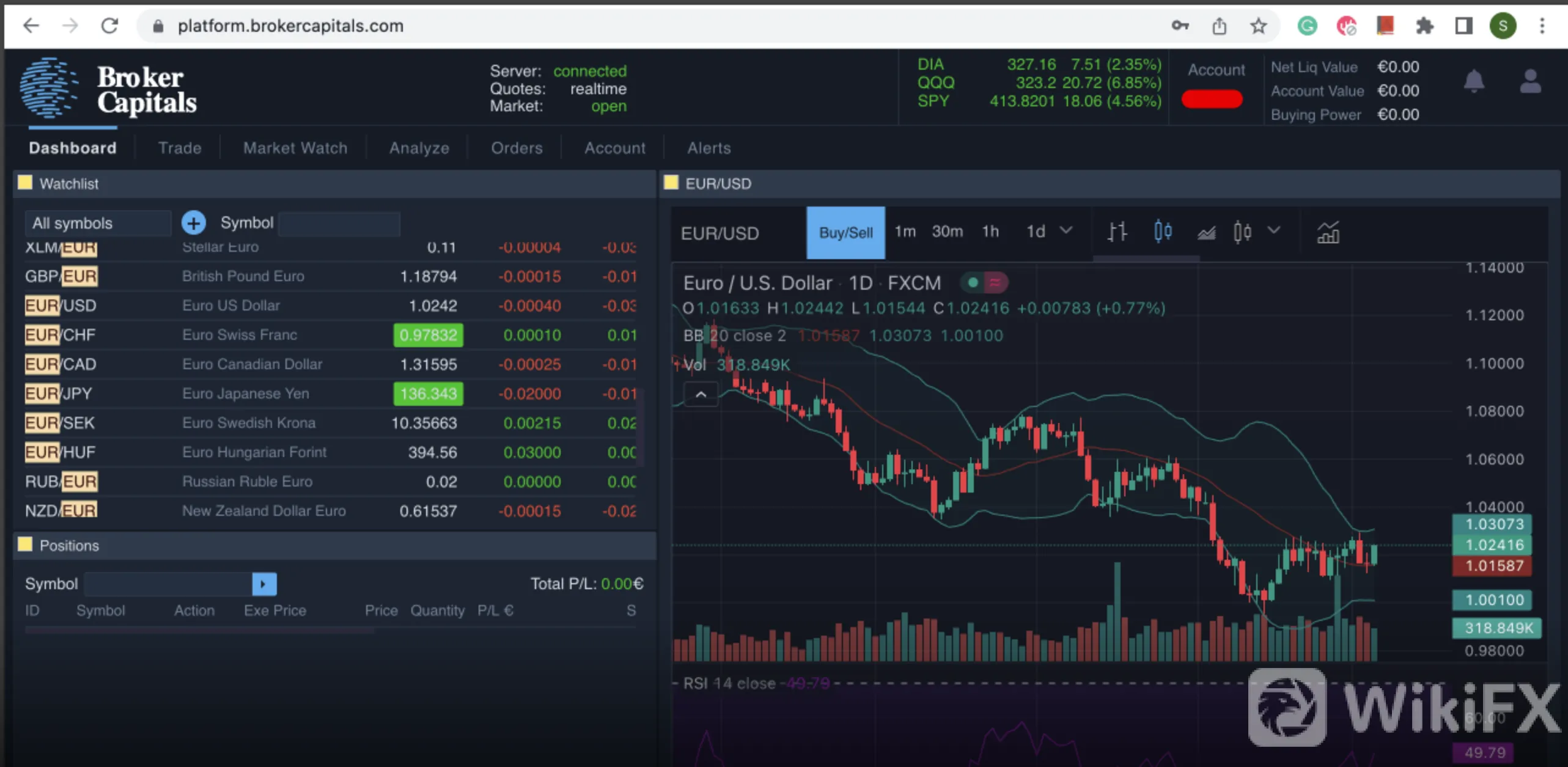This screenshot has width=1568, height=767.
Task: Expand the chart type dropdown arrow
Action: tap(1274, 231)
